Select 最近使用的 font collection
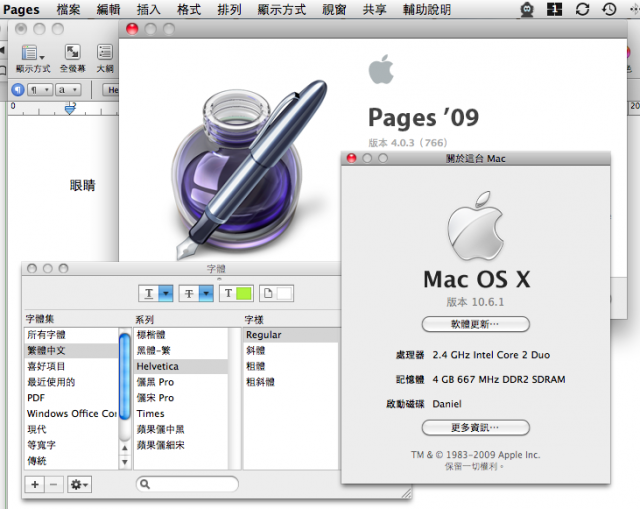The image size is (640, 509). click(x=72, y=382)
